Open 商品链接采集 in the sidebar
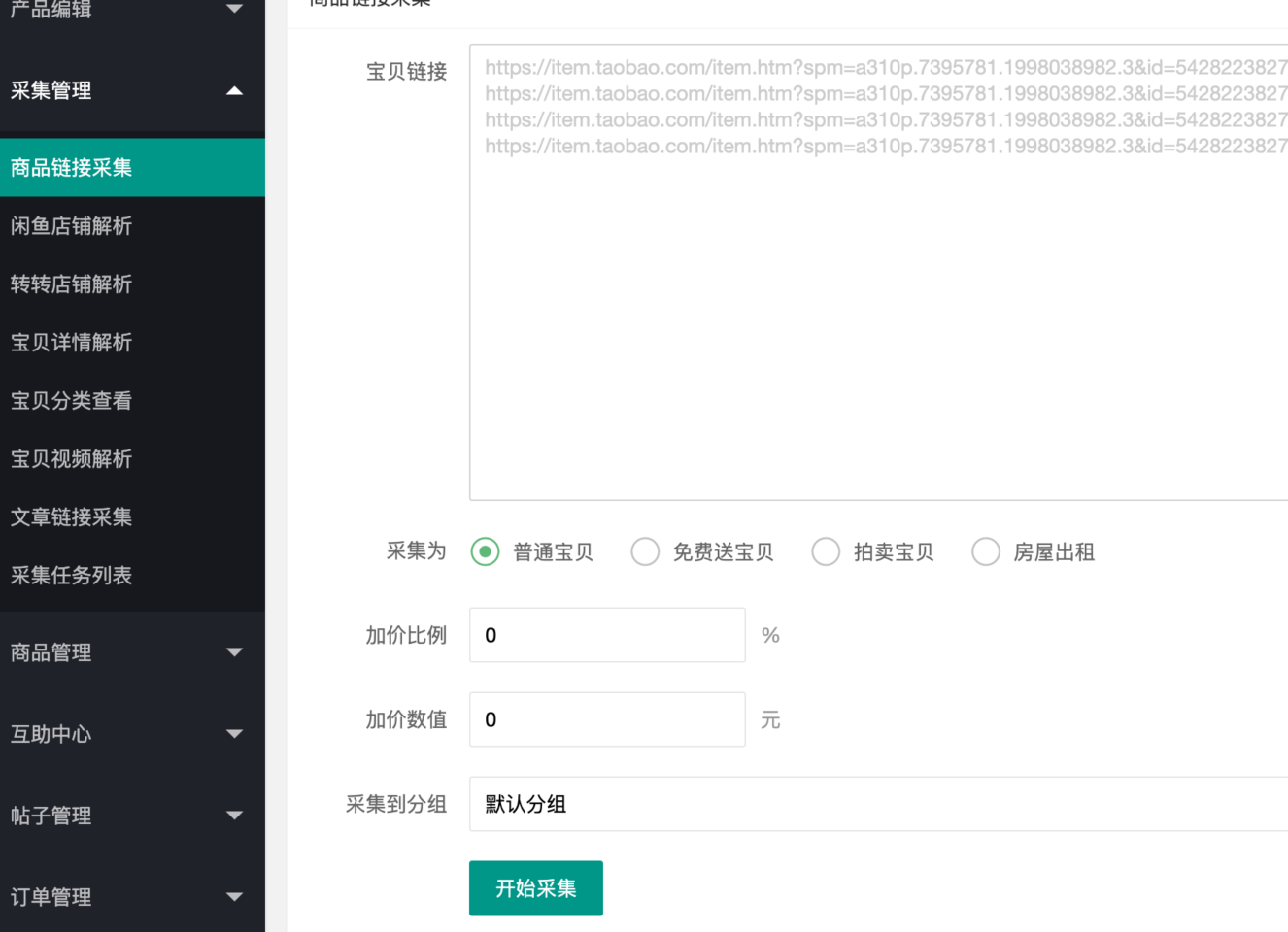1288x932 pixels. click(132, 168)
